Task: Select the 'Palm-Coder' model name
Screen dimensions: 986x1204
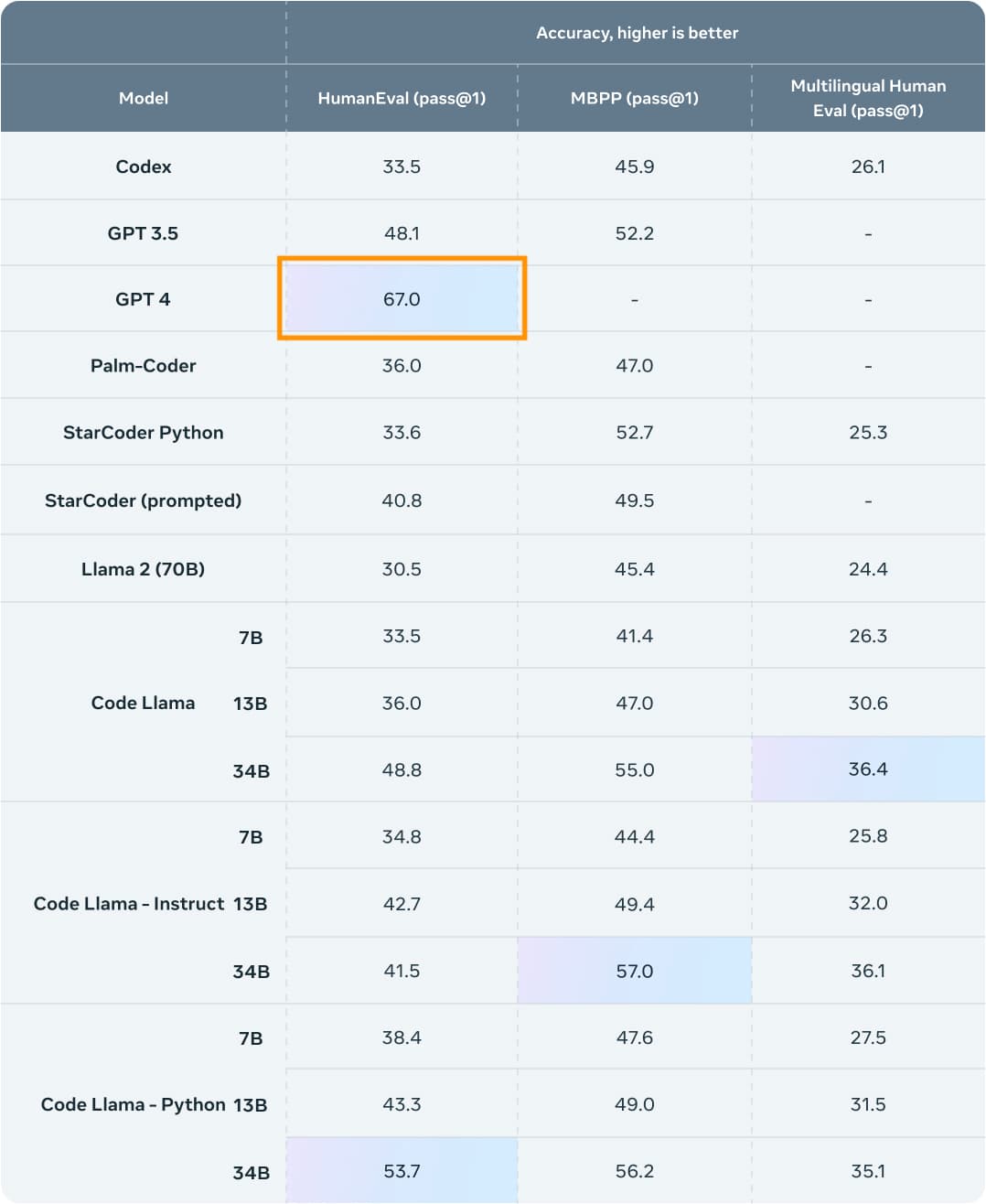Action: 144,366
